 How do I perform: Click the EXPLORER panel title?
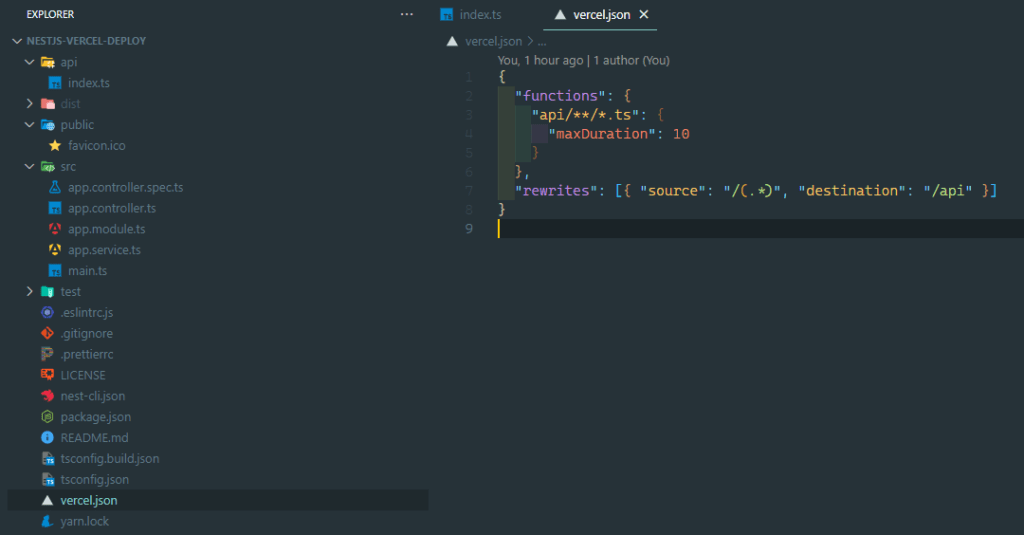[x=50, y=14]
